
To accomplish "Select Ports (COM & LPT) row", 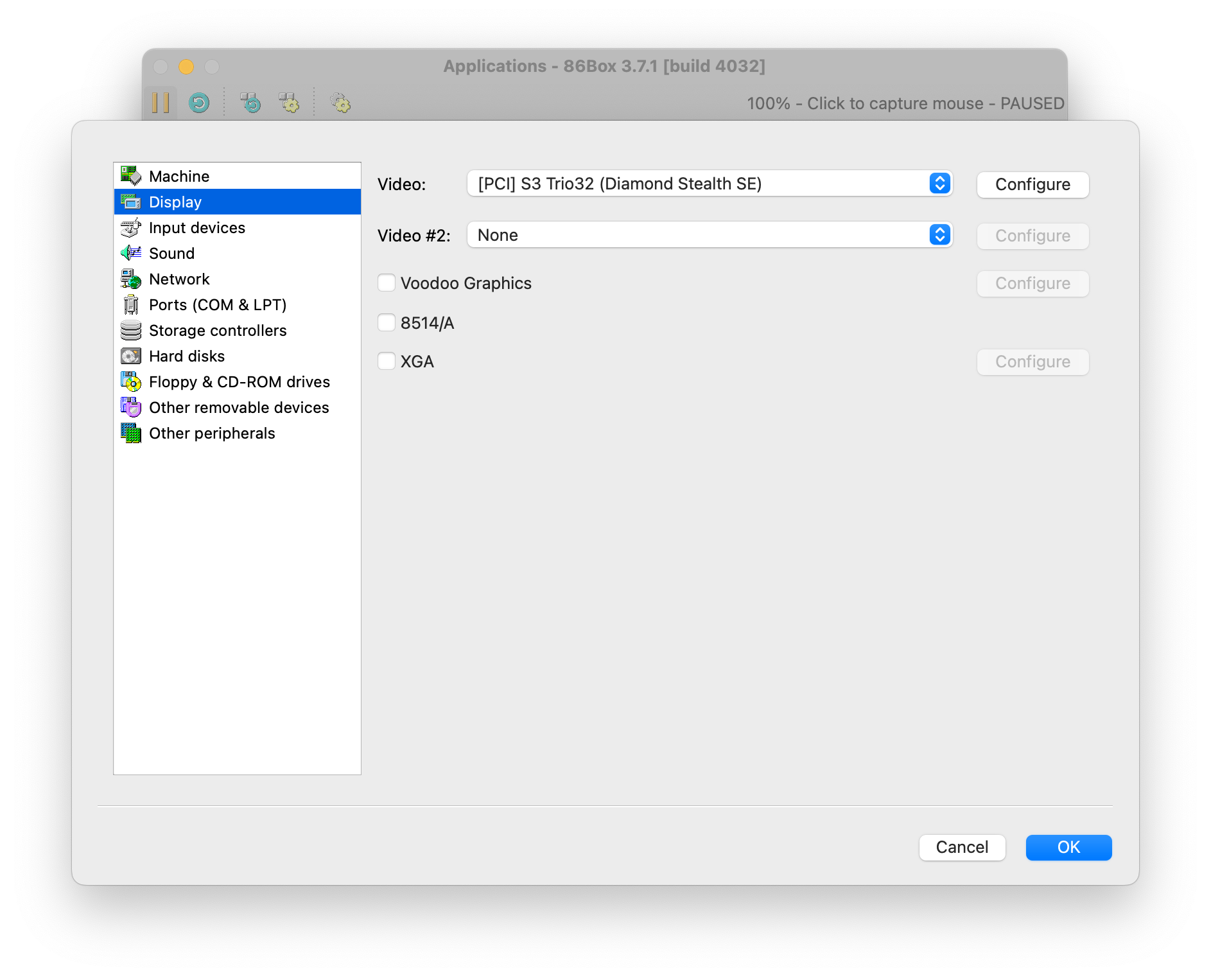I will tap(237, 304).
